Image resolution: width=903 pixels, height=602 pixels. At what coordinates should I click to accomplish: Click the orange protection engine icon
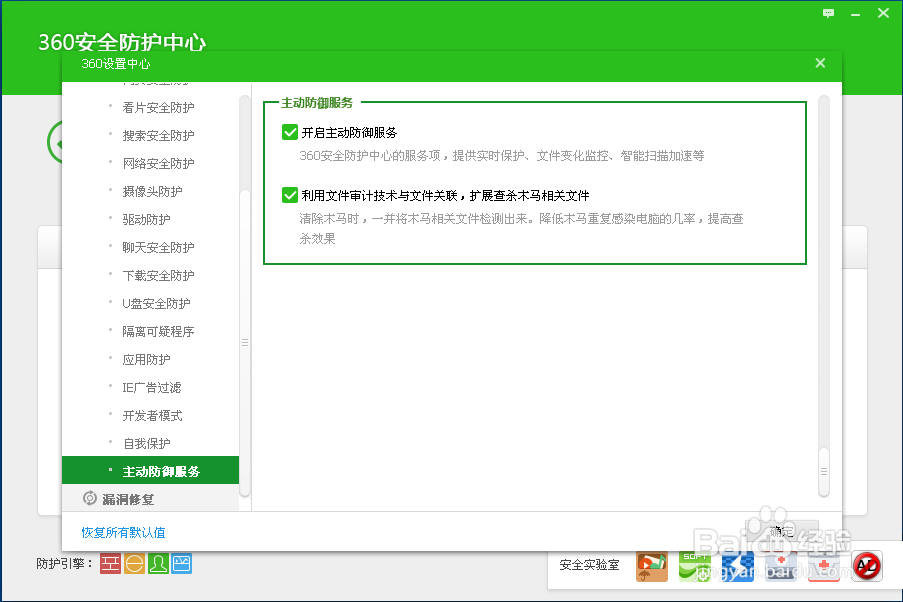[134, 563]
